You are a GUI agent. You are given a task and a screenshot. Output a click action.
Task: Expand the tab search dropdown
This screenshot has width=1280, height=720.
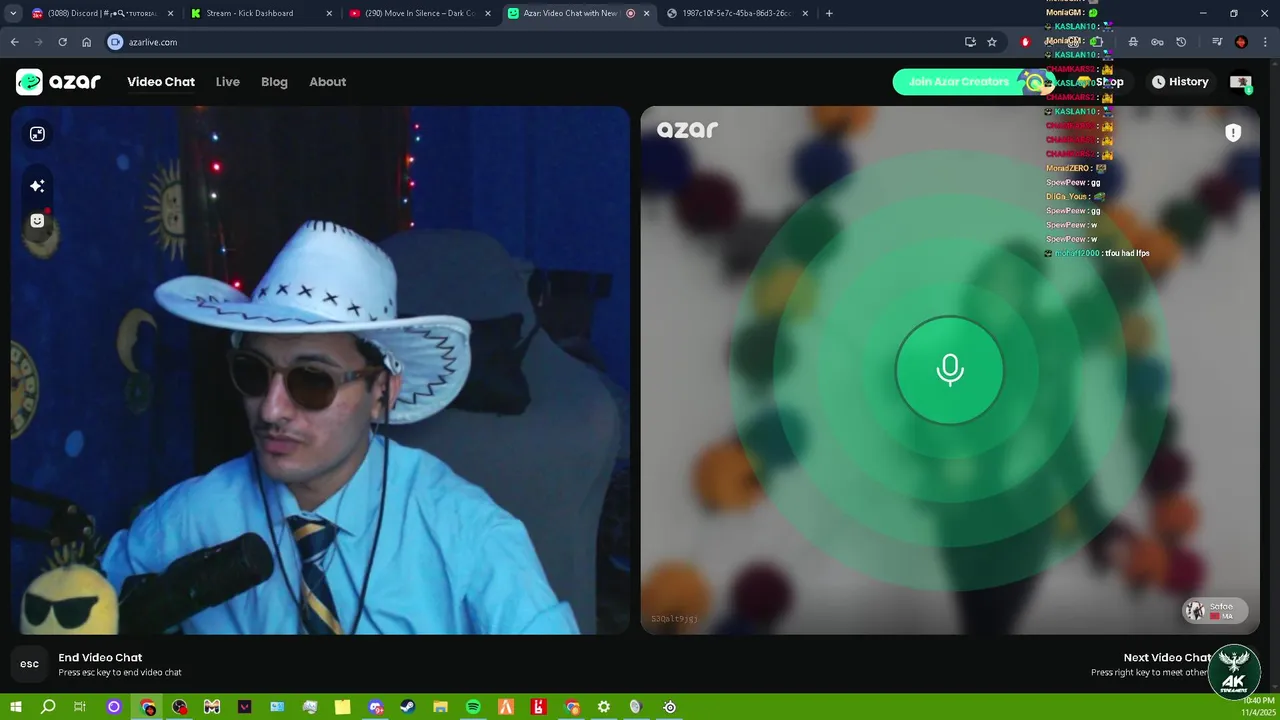click(13, 13)
